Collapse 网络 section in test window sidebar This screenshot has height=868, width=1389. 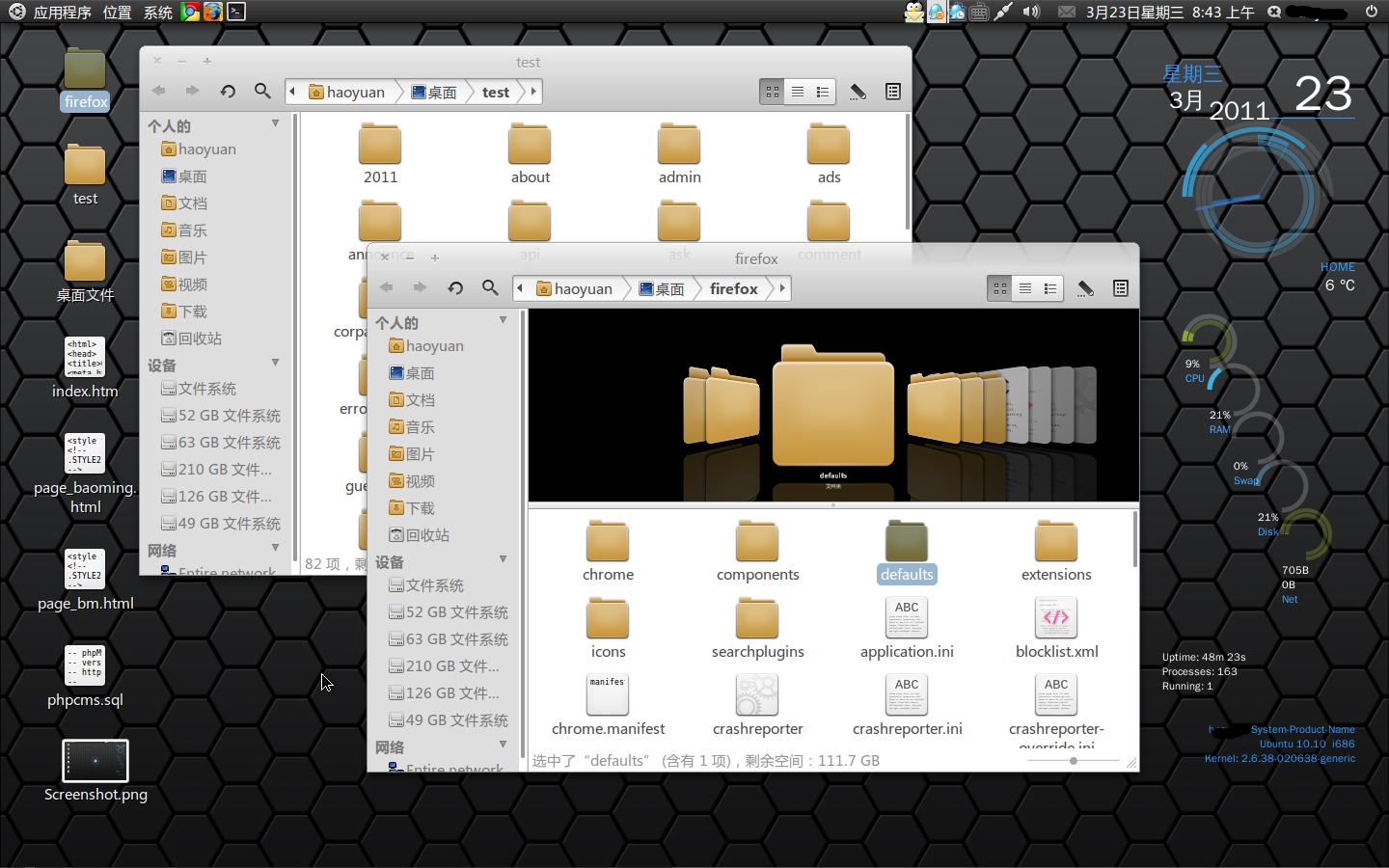pyautogui.click(x=275, y=548)
